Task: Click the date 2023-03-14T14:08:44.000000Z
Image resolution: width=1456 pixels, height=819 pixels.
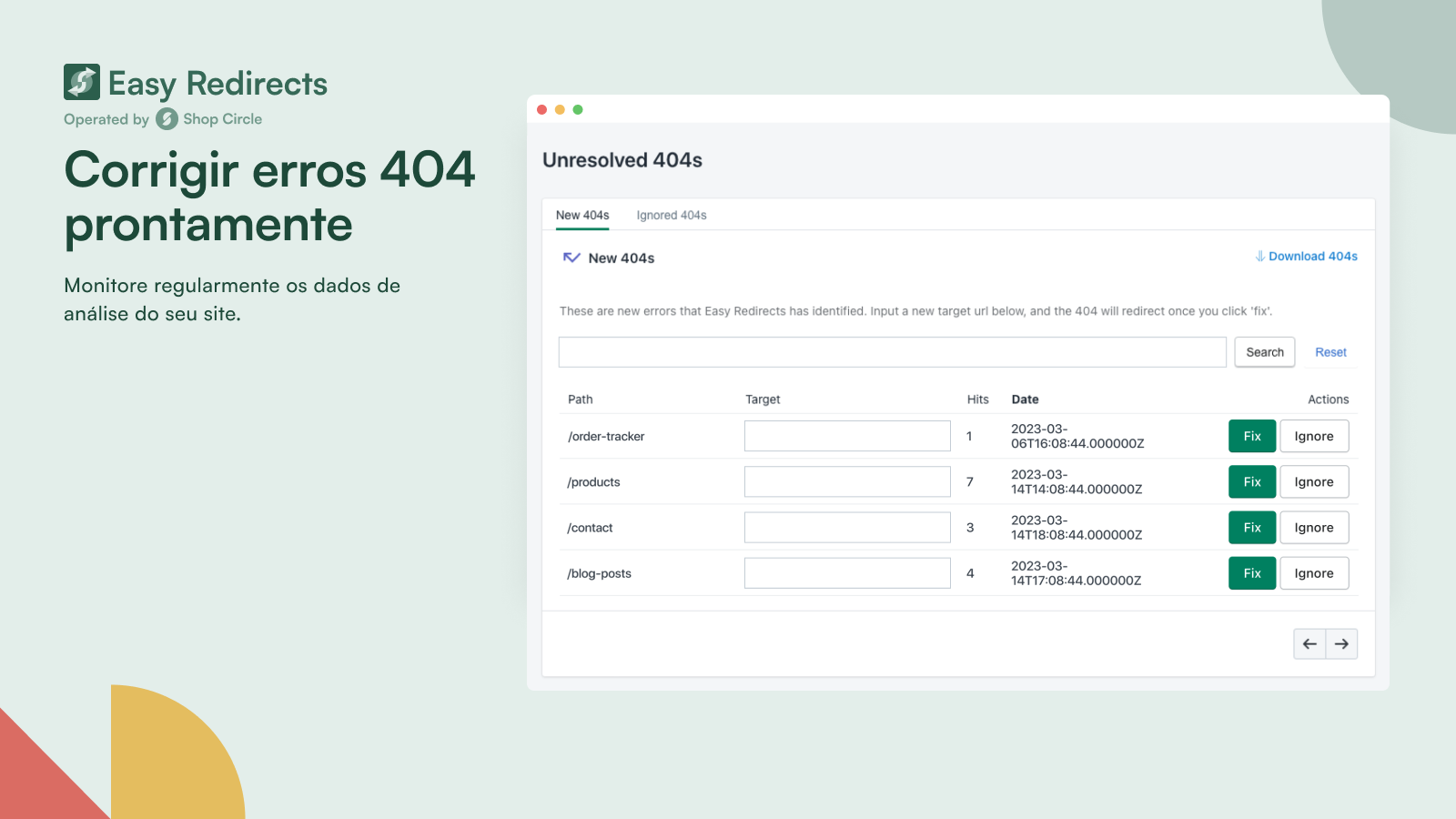Action: pos(1077,482)
